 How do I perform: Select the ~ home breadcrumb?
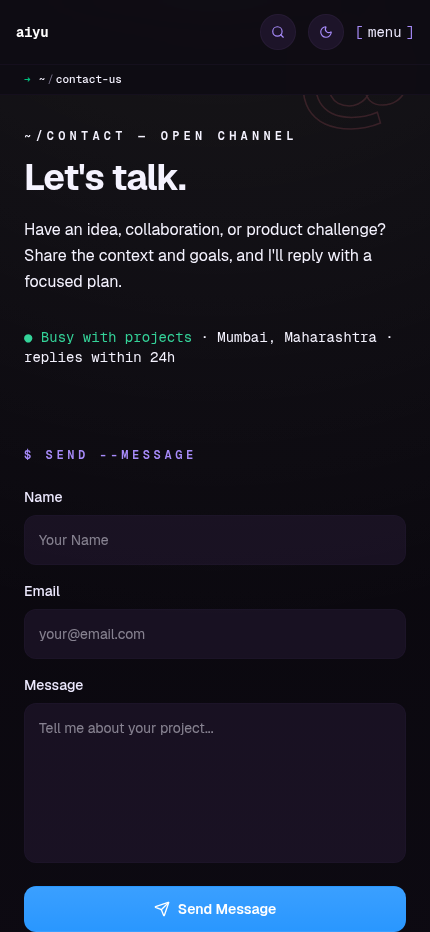[42, 79]
